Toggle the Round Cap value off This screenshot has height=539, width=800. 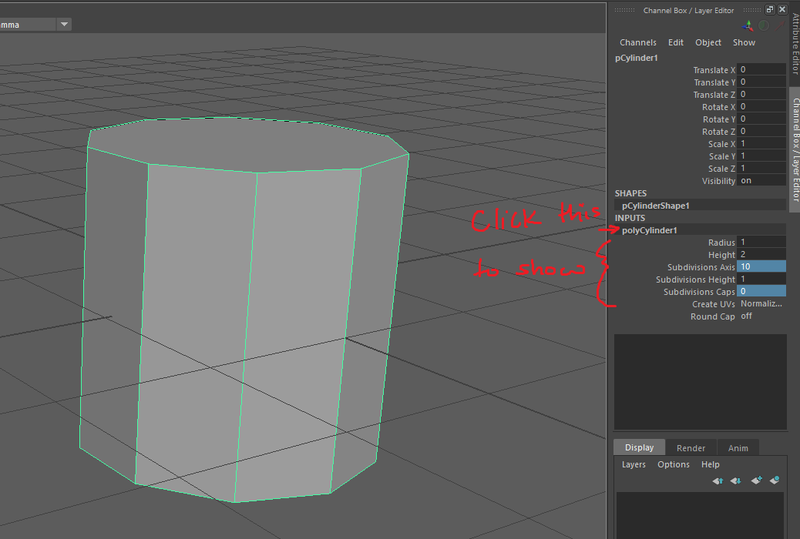pyautogui.click(x=761, y=316)
